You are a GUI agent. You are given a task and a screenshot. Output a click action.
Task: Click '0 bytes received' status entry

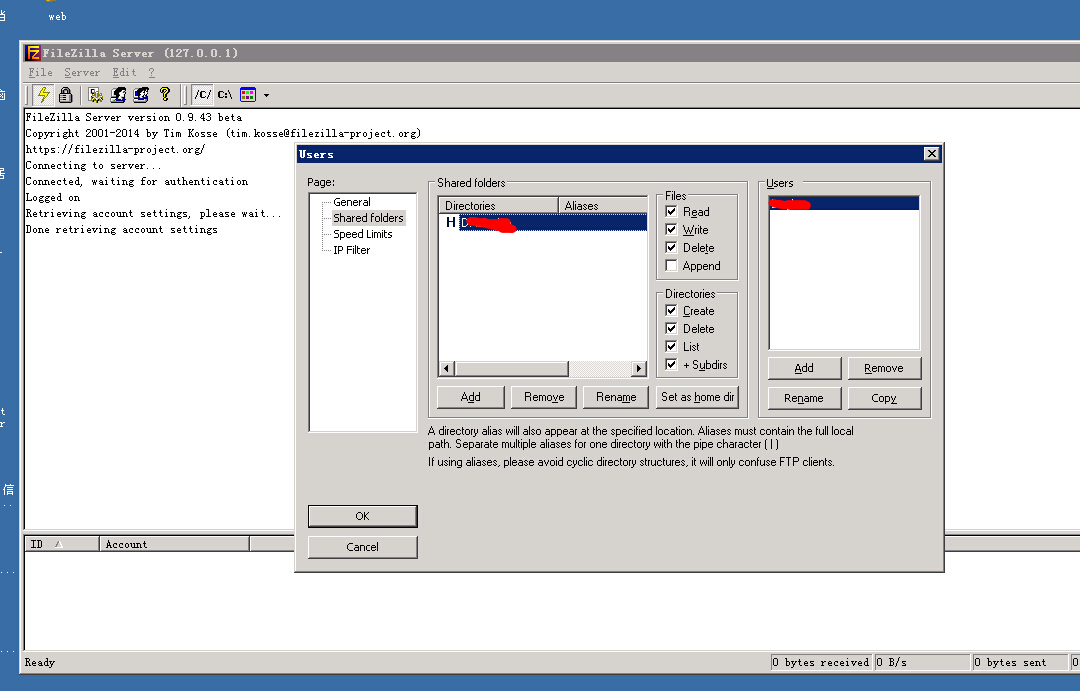pyautogui.click(x=821, y=663)
